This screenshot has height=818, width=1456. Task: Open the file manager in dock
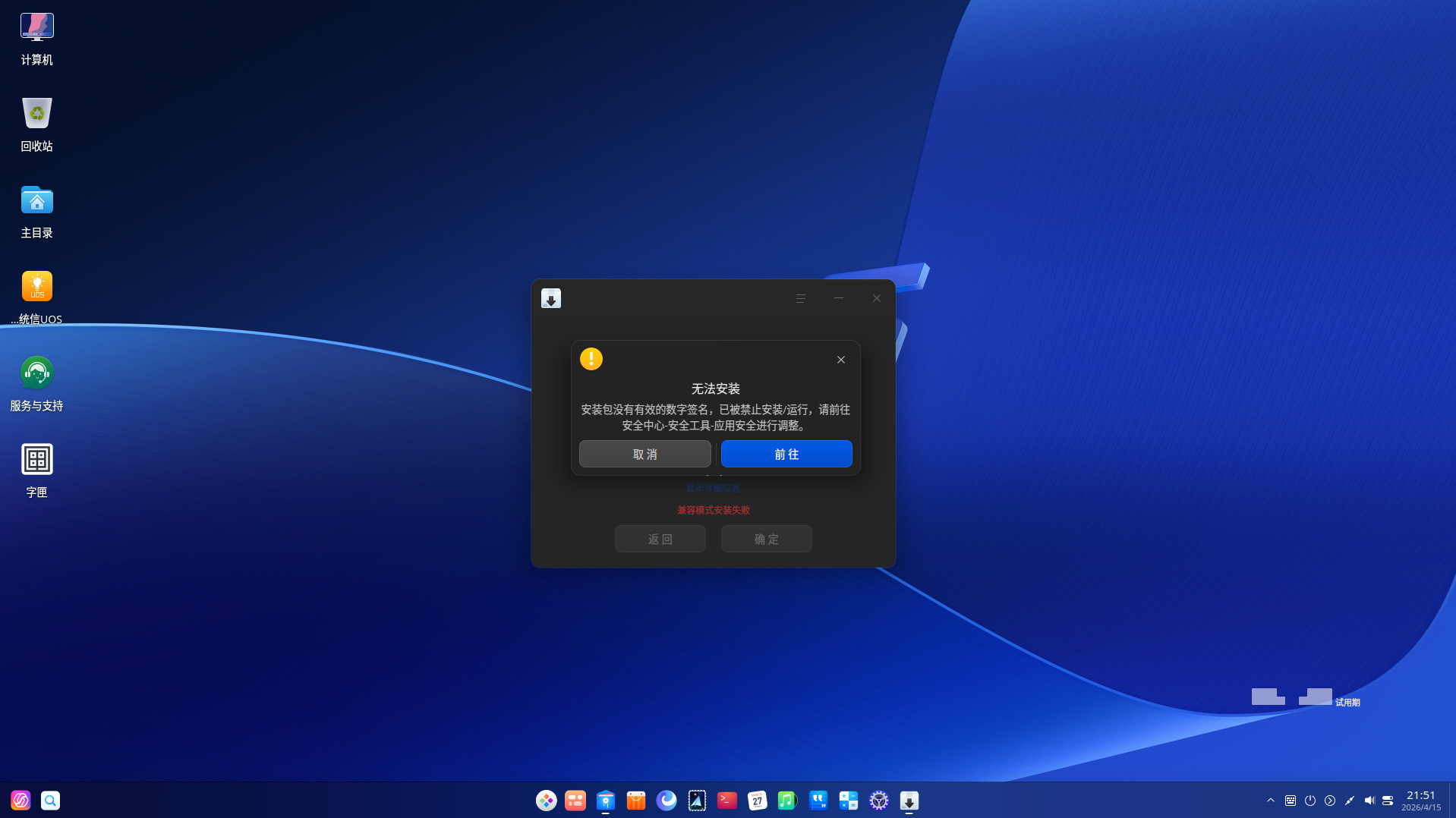coord(606,801)
